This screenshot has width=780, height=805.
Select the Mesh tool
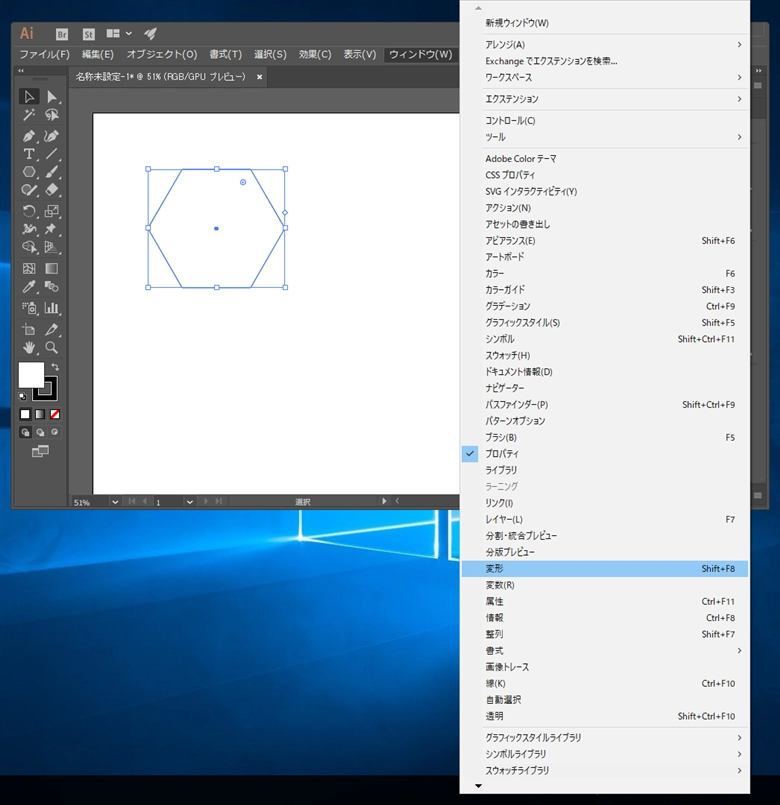coord(29,269)
